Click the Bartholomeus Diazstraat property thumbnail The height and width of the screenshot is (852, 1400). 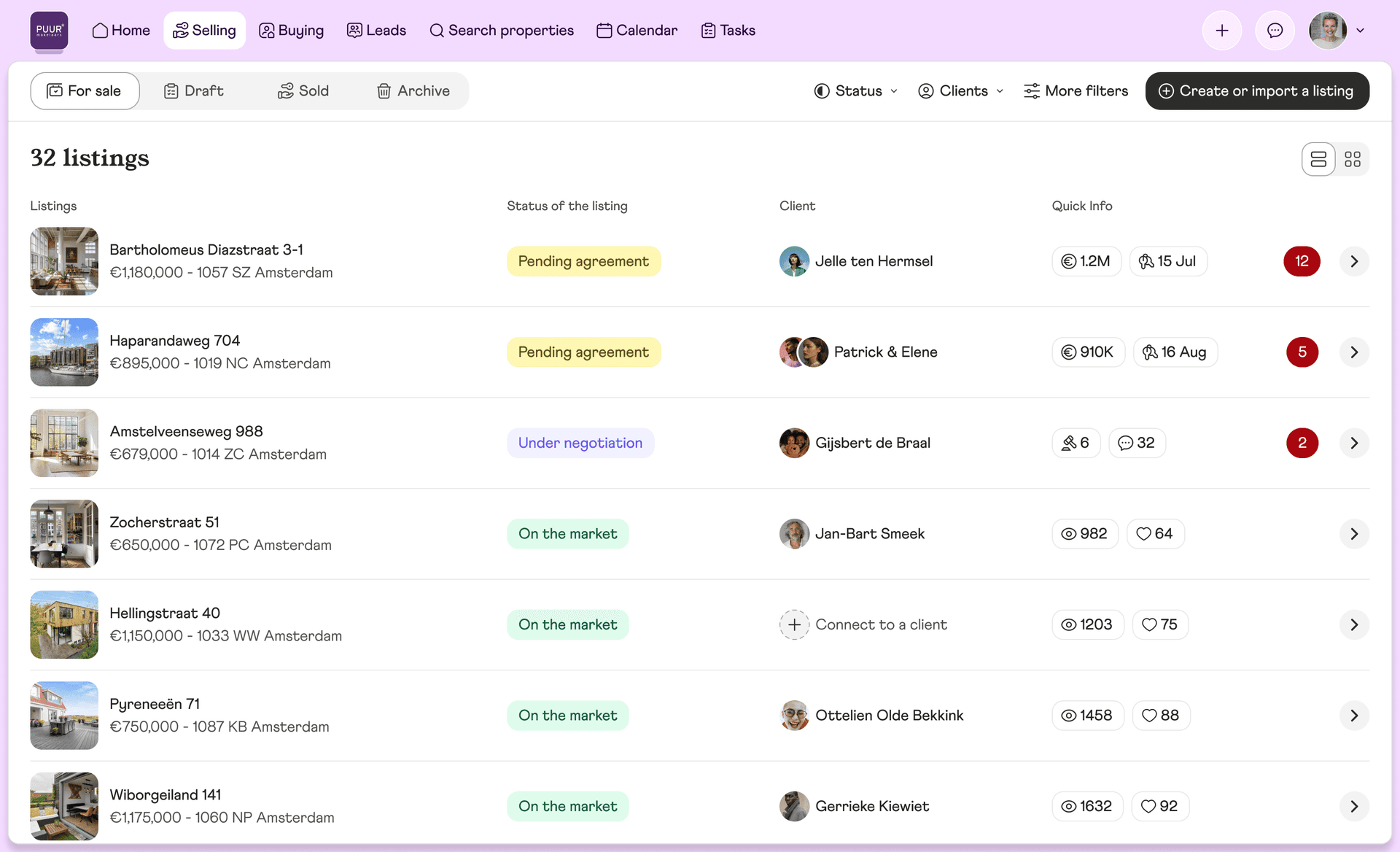coord(64,260)
